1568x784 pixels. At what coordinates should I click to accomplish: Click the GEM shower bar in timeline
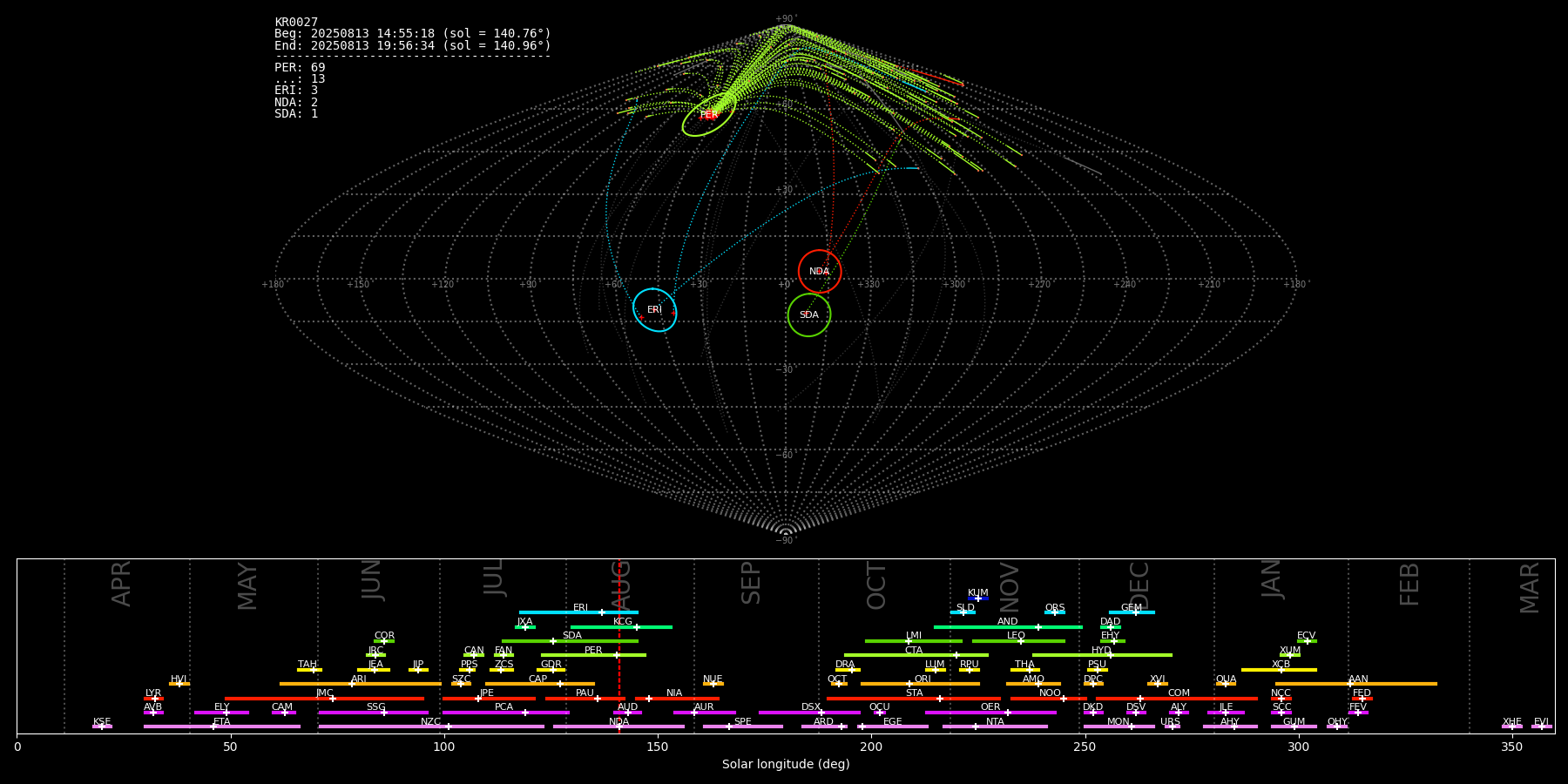coord(1132,612)
